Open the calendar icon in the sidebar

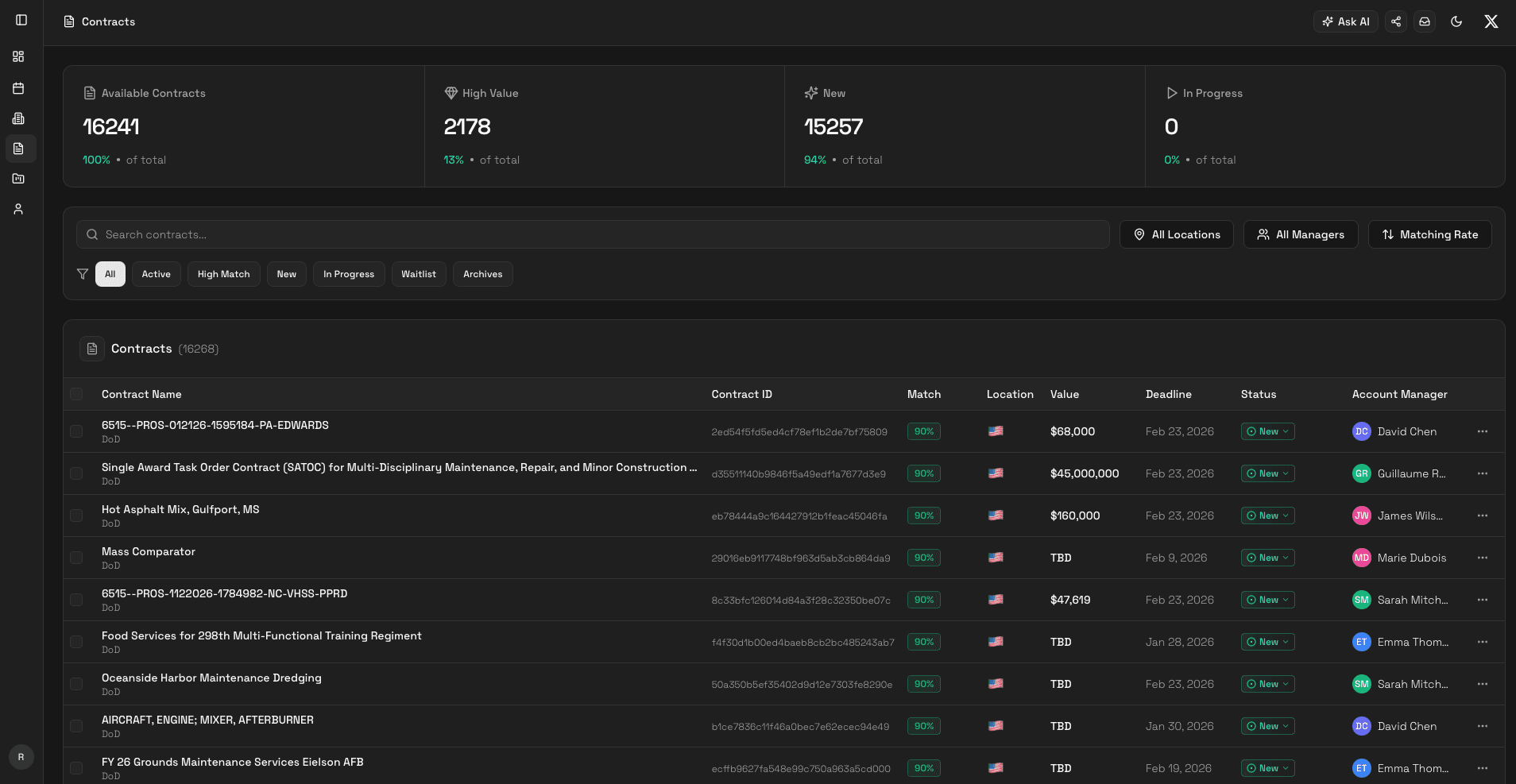pos(18,87)
